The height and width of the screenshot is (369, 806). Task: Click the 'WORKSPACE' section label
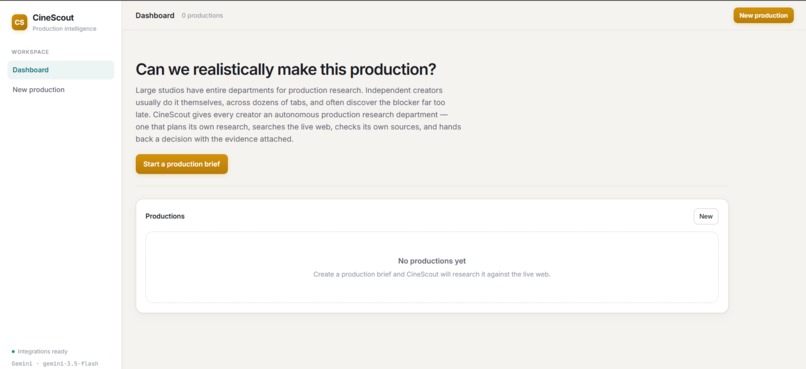(x=30, y=52)
